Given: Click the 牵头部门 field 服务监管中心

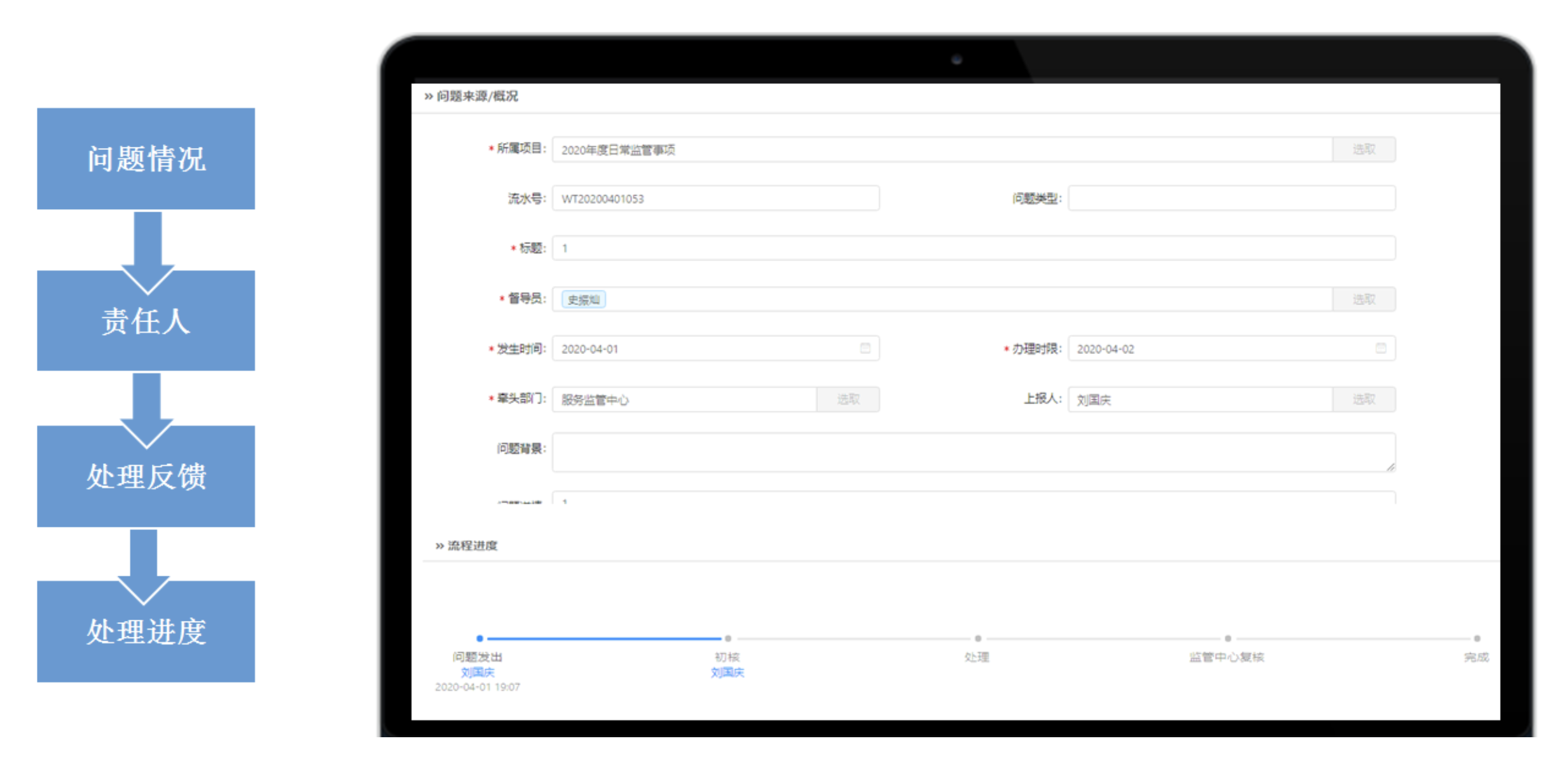Looking at the screenshot, I should pyautogui.click(x=684, y=399).
